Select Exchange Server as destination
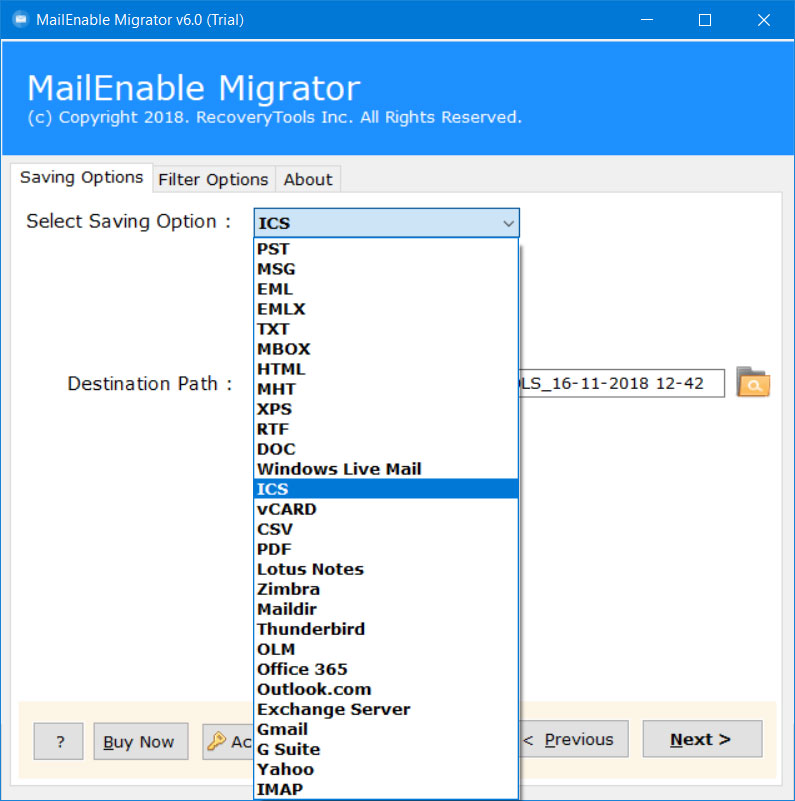795x801 pixels. (x=386, y=709)
